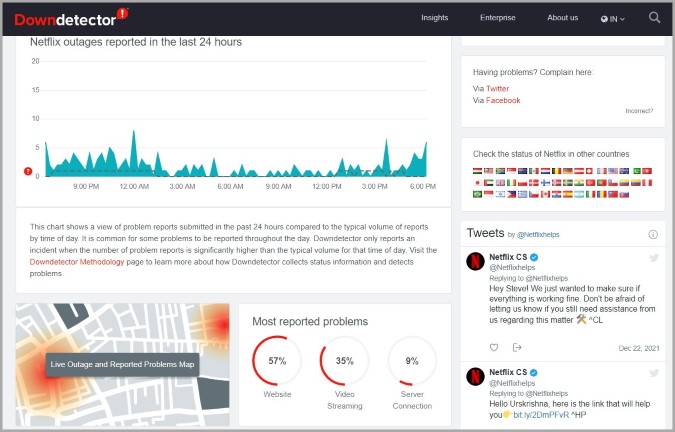
Task: Click the @Netflixhelps handle on Hey Steve tweet
Action: point(512,268)
